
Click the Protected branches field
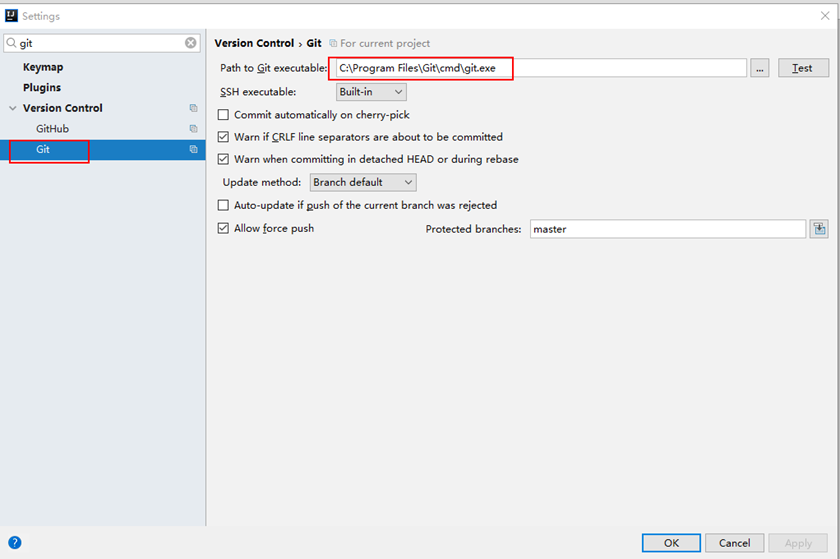pyautogui.click(x=668, y=229)
